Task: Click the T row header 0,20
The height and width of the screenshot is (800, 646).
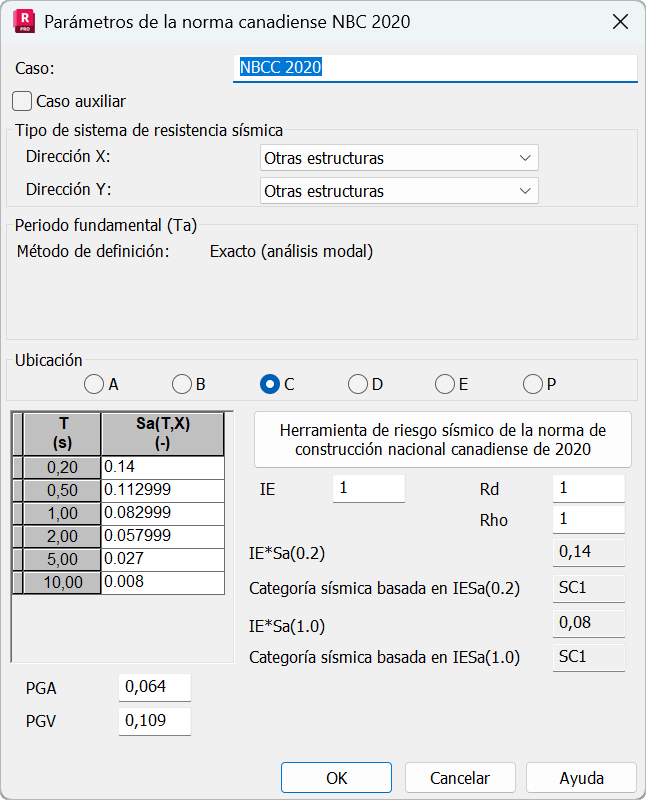Action: (x=62, y=467)
